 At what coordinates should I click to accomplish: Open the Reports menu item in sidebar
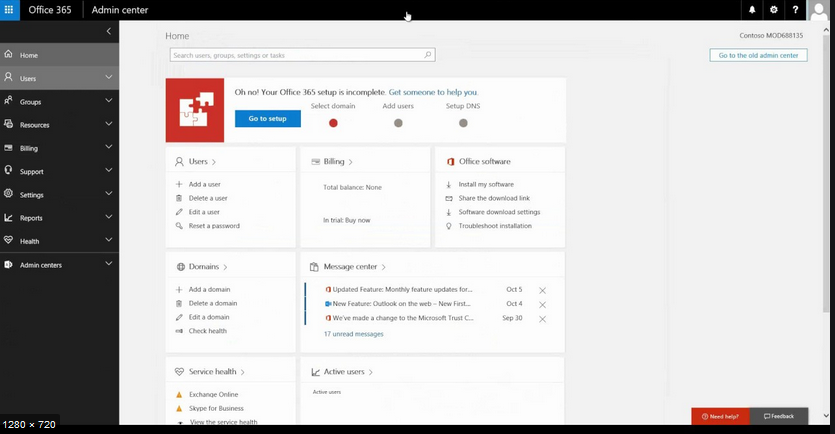tap(59, 218)
